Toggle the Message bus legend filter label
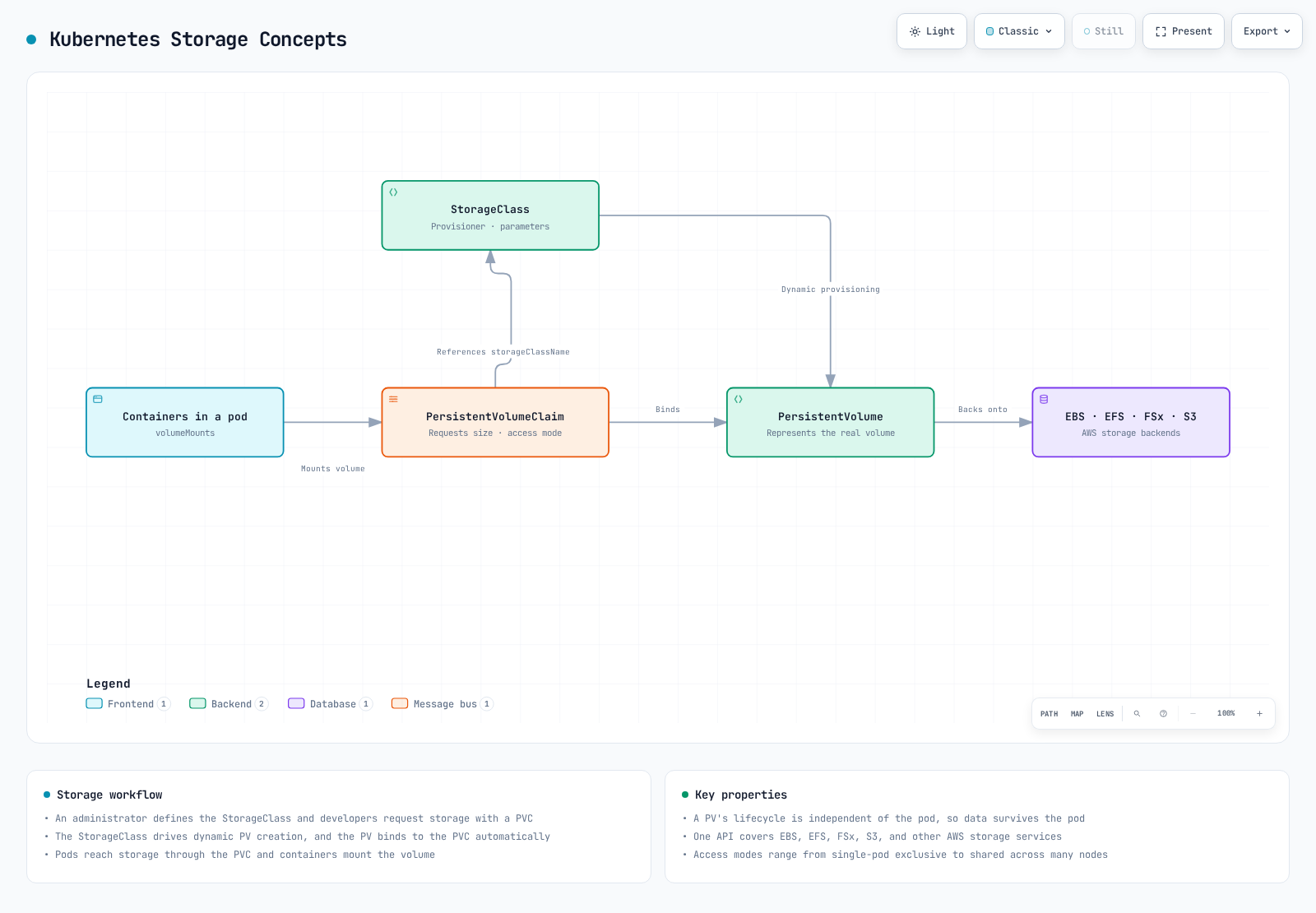This screenshot has height=913, width=1316. (445, 704)
